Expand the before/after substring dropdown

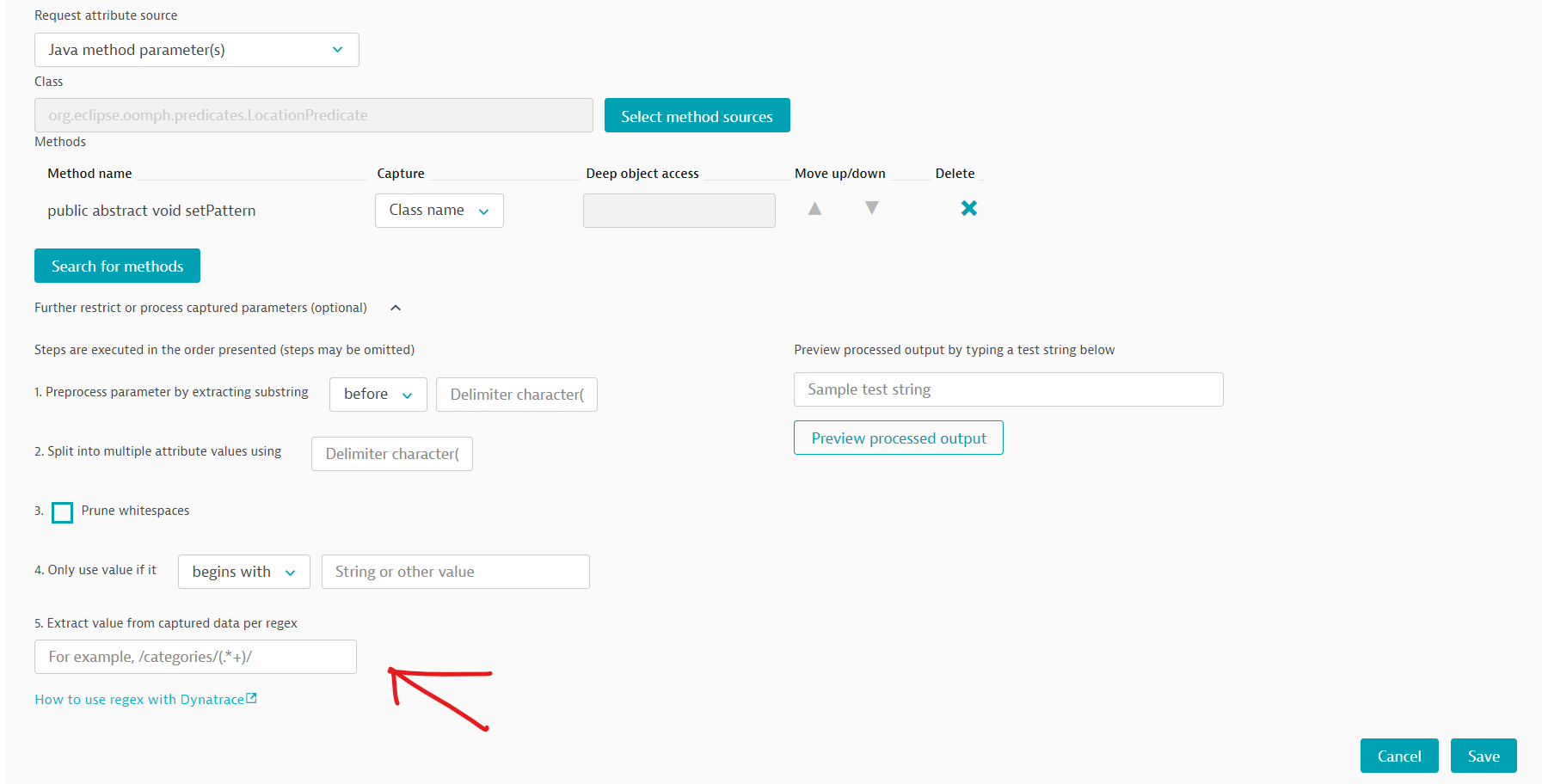(x=378, y=395)
